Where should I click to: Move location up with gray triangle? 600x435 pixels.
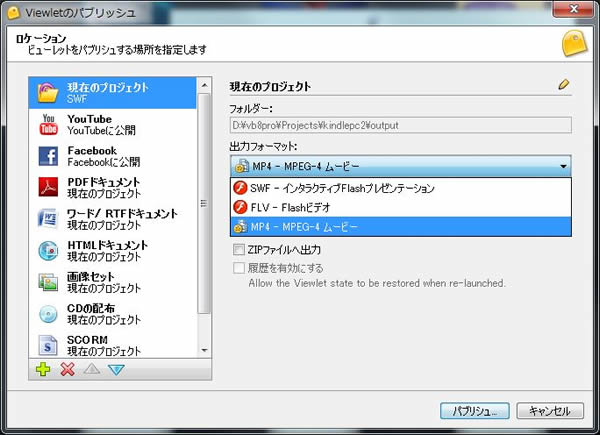(x=92, y=369)
